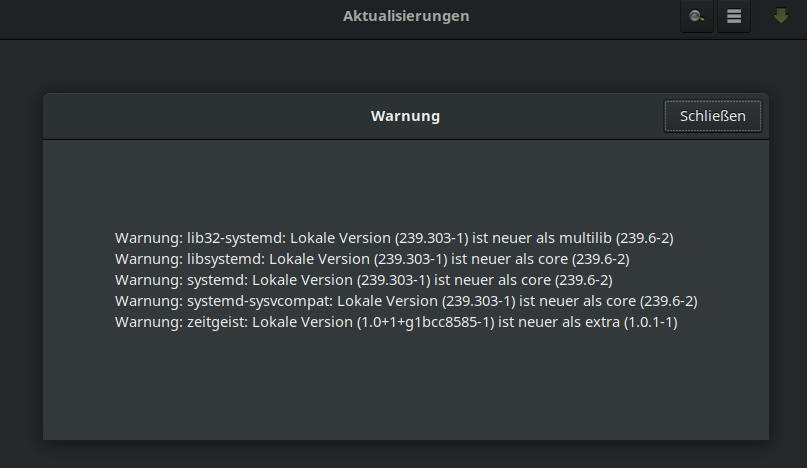This screenshot has height=468, width=807.
Task: Close the warning dialog with Schließen
Action: [712, 116]
